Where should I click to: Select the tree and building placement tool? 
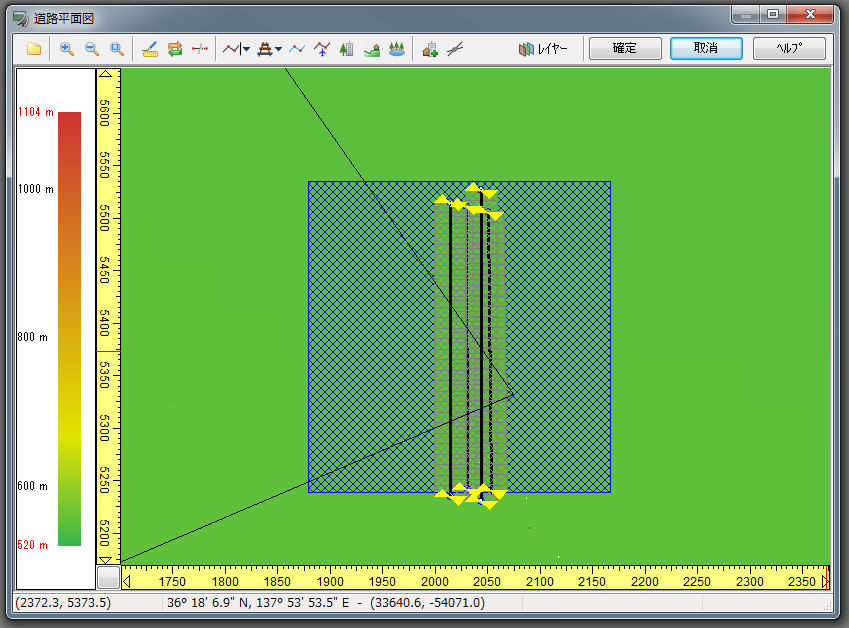(x=347, y=49)
